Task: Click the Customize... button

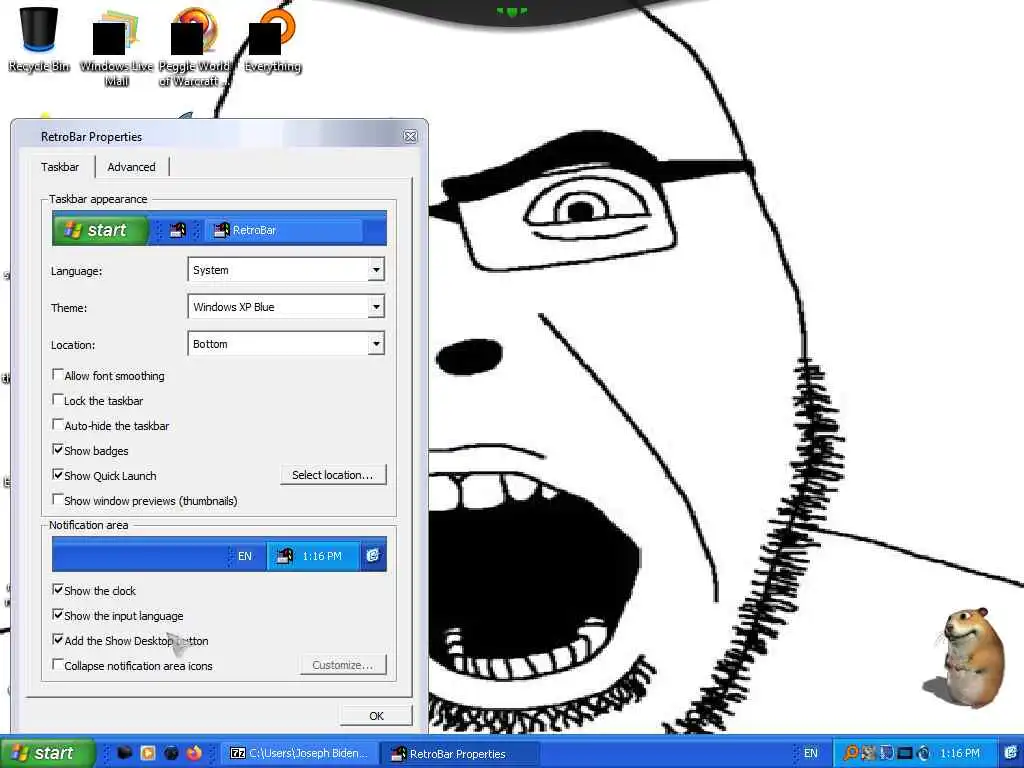Action: point(343,665)
